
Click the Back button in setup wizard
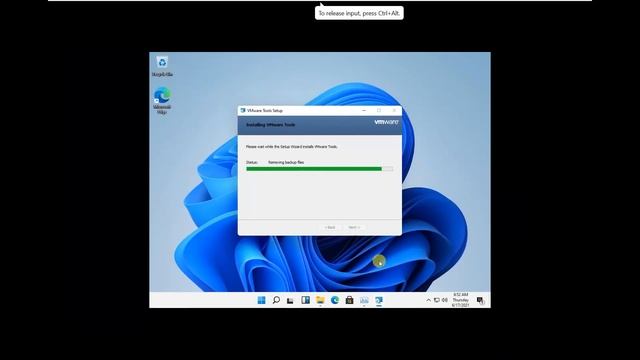[x=330, y=227]
